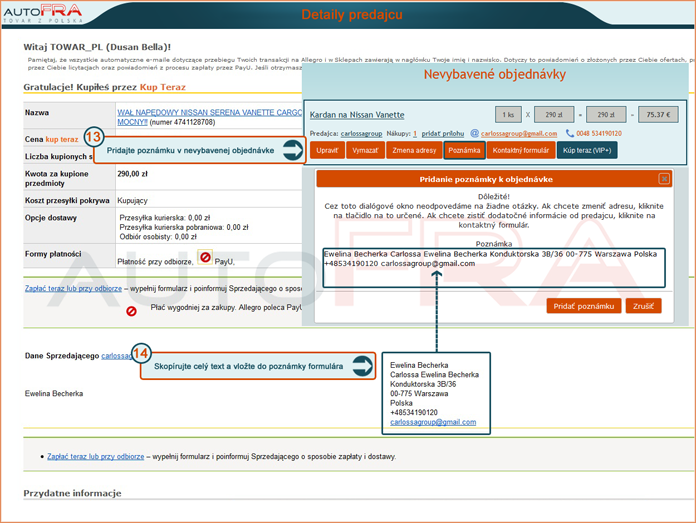Click the email @ icon next to carlossagroup@gmail.com
The width and height of the screenshot is (696, 523).
(x=475, y=133)
